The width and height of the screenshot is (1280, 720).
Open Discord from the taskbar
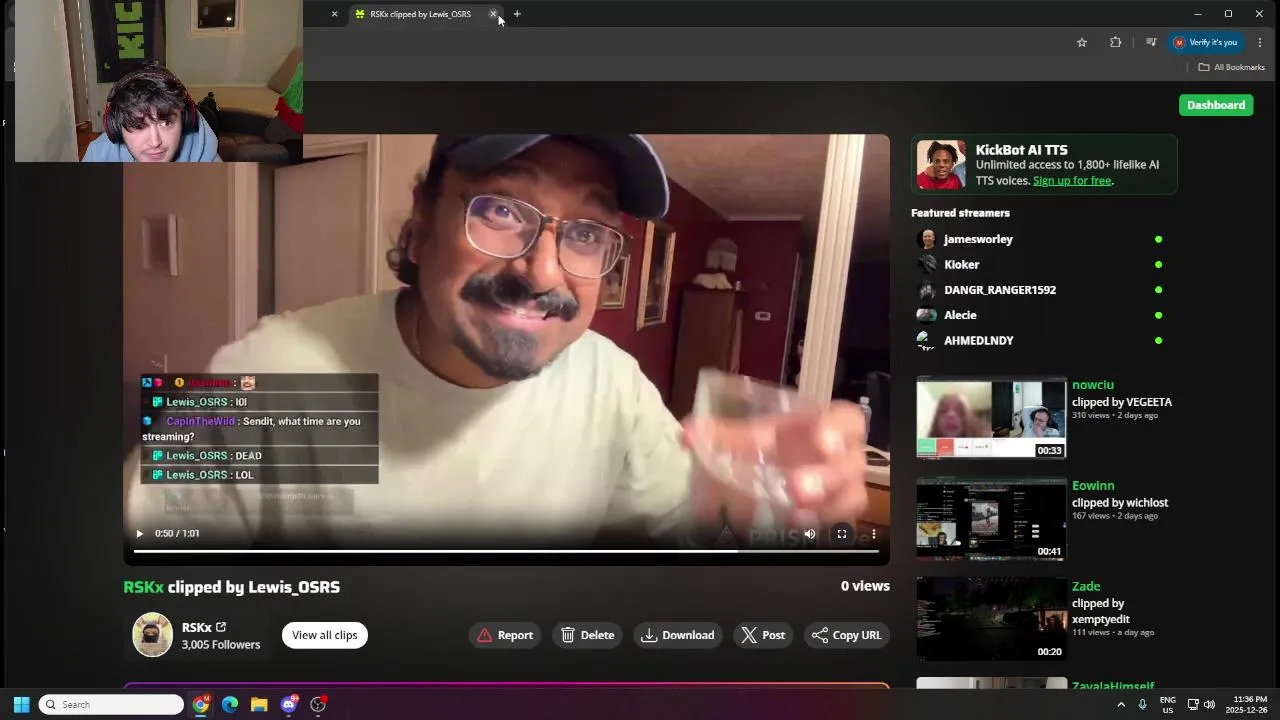click(289, 705)
